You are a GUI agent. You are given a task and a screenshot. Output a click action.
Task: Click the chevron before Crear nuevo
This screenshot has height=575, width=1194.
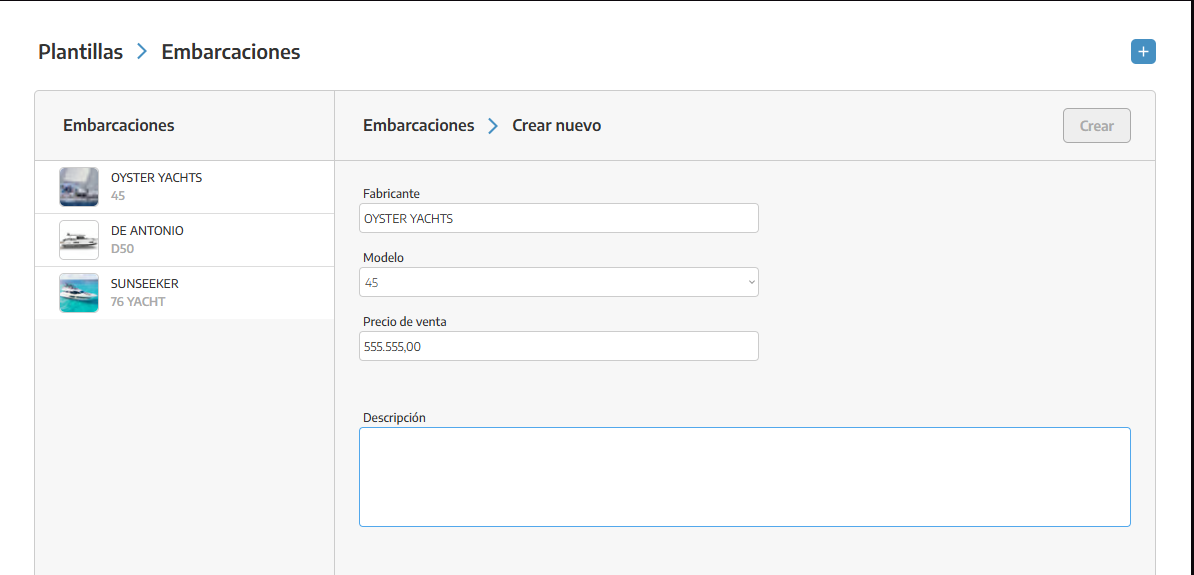493,126
